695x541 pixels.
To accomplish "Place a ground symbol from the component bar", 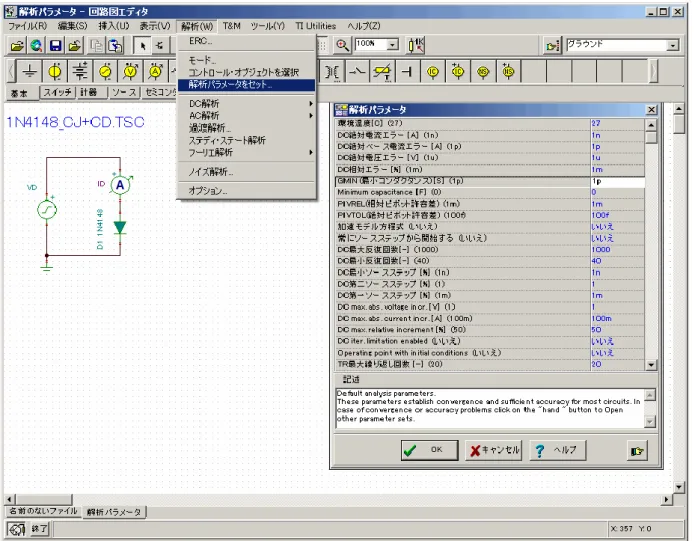I will coord(29,71).
